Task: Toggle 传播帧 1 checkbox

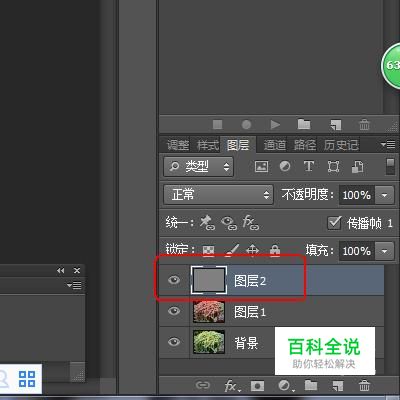Action: [x=334, y=223]
